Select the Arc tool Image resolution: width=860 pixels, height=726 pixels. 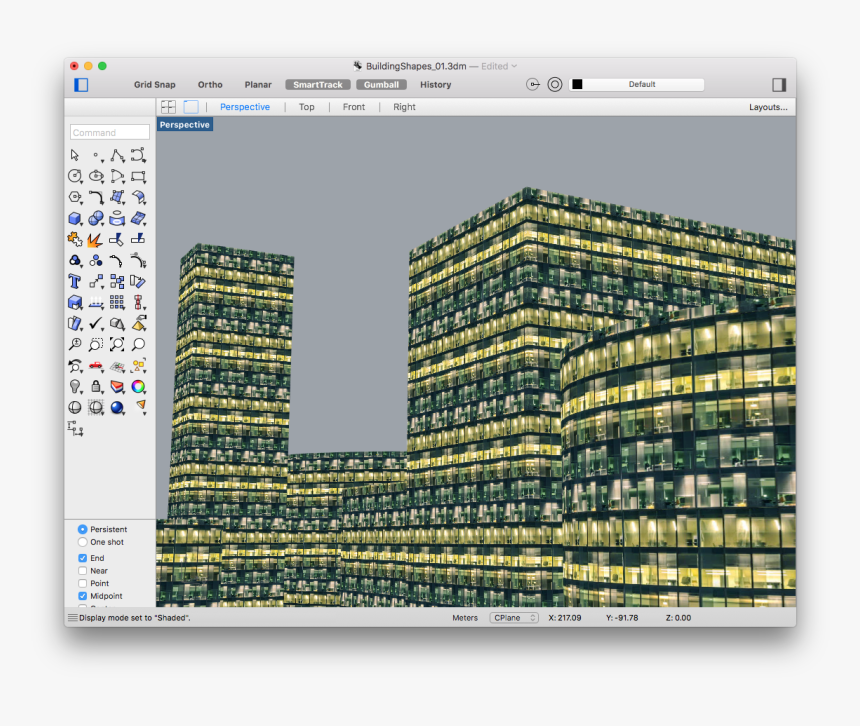(x=117, y=176)
